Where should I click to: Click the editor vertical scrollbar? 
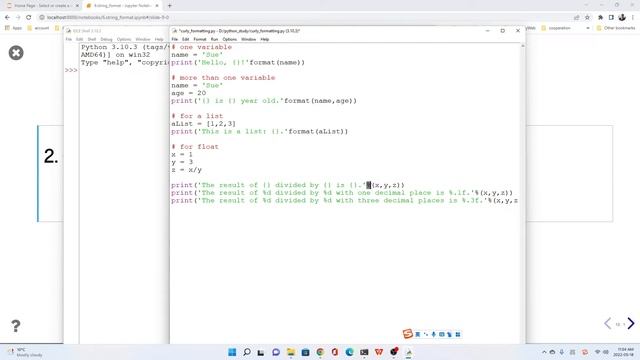coord(522,194)
